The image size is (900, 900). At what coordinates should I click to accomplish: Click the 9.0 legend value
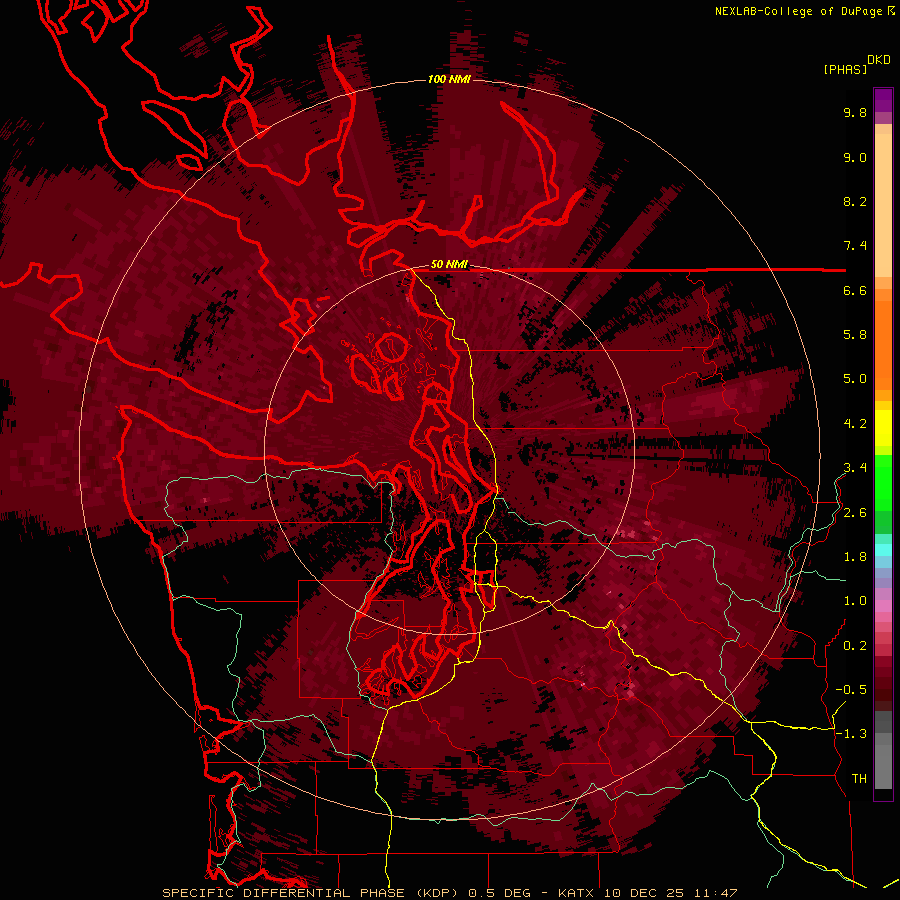click(855, 157)
